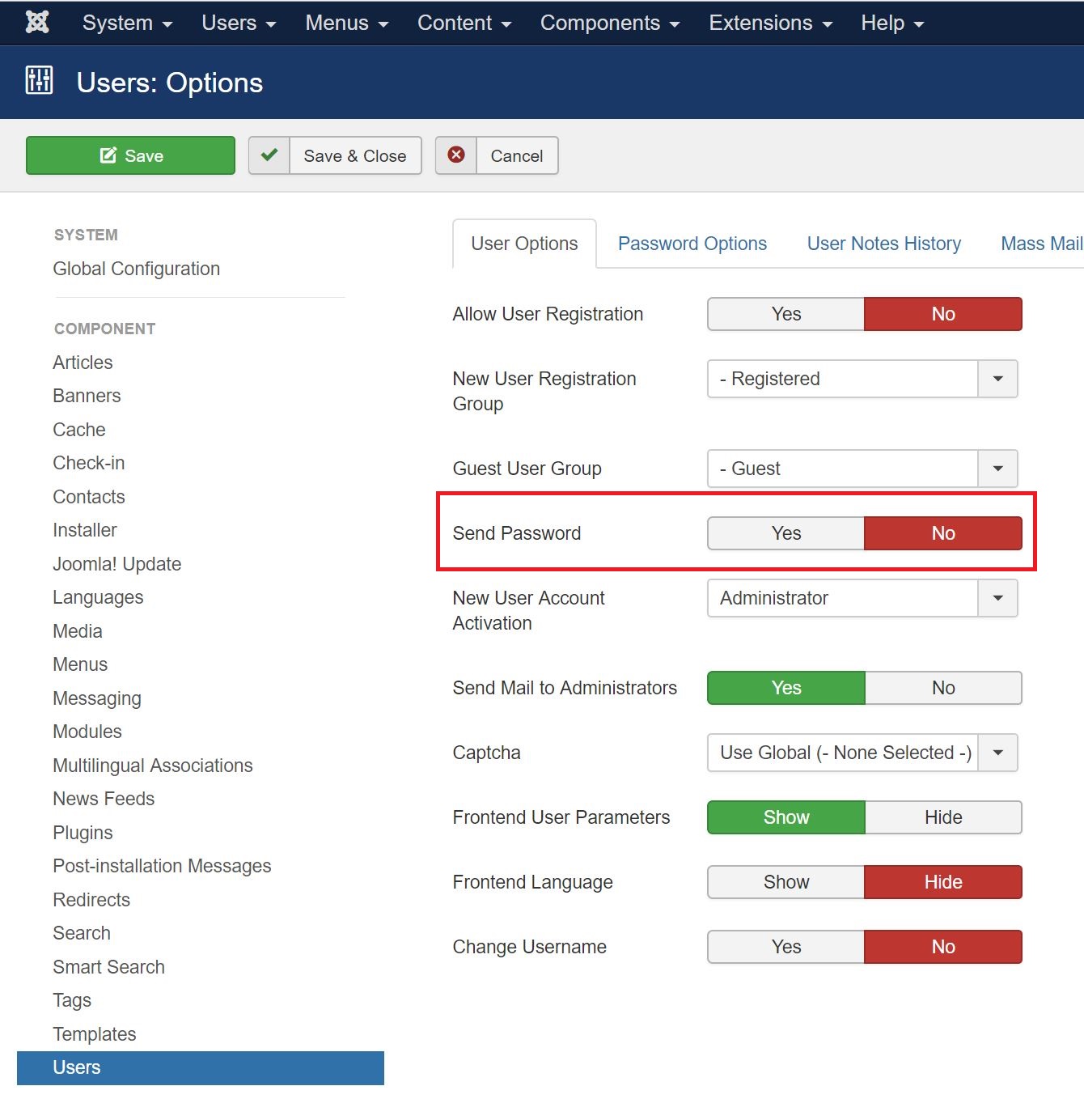Set Allow User Registration to Yes
Viewport: 1084px width, 1120px height.
pyautogui.click(x=785, y=314)
